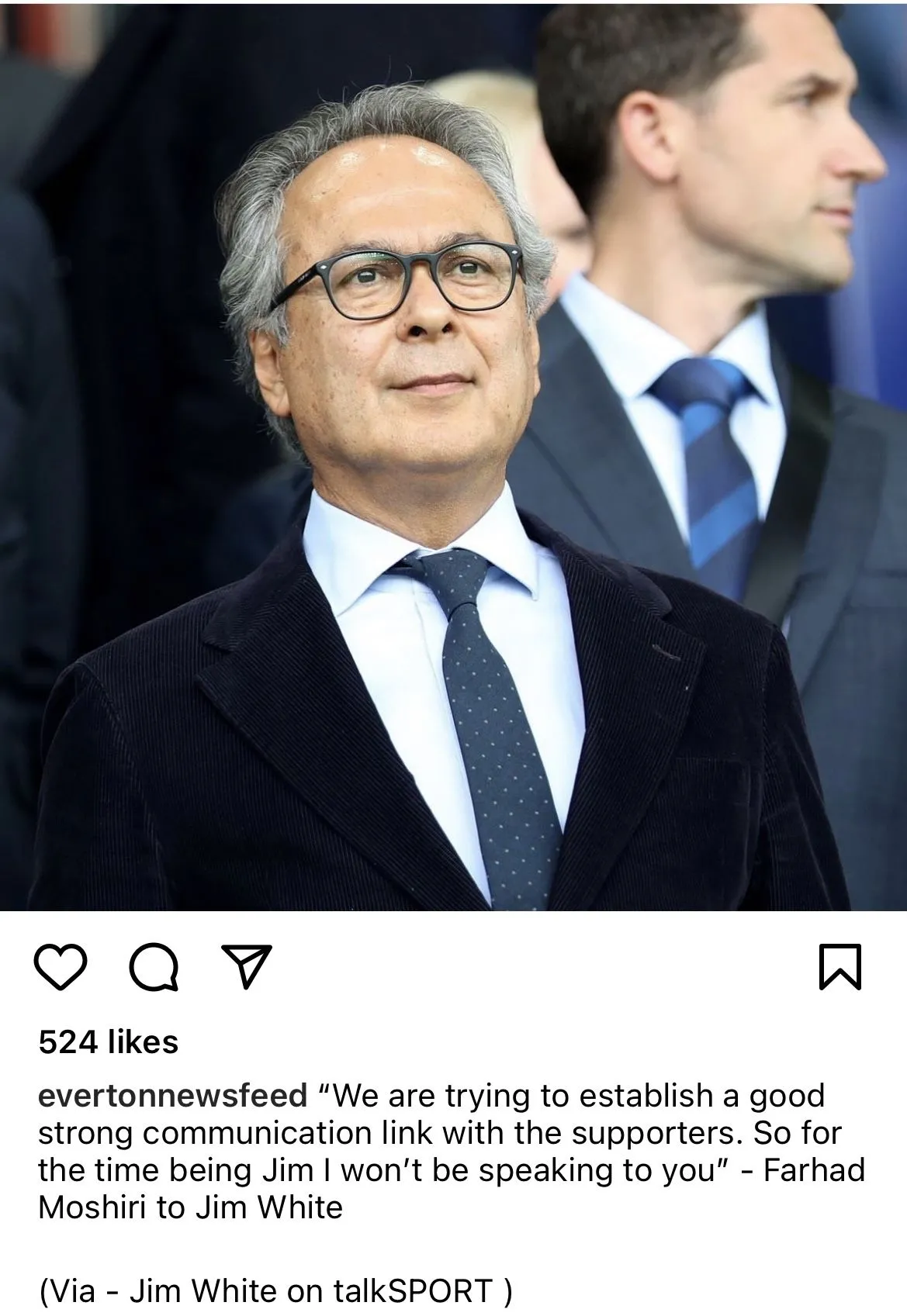
Task: Click "Moshiri to Jim White" in the caption
Action: click(190, 1207)
